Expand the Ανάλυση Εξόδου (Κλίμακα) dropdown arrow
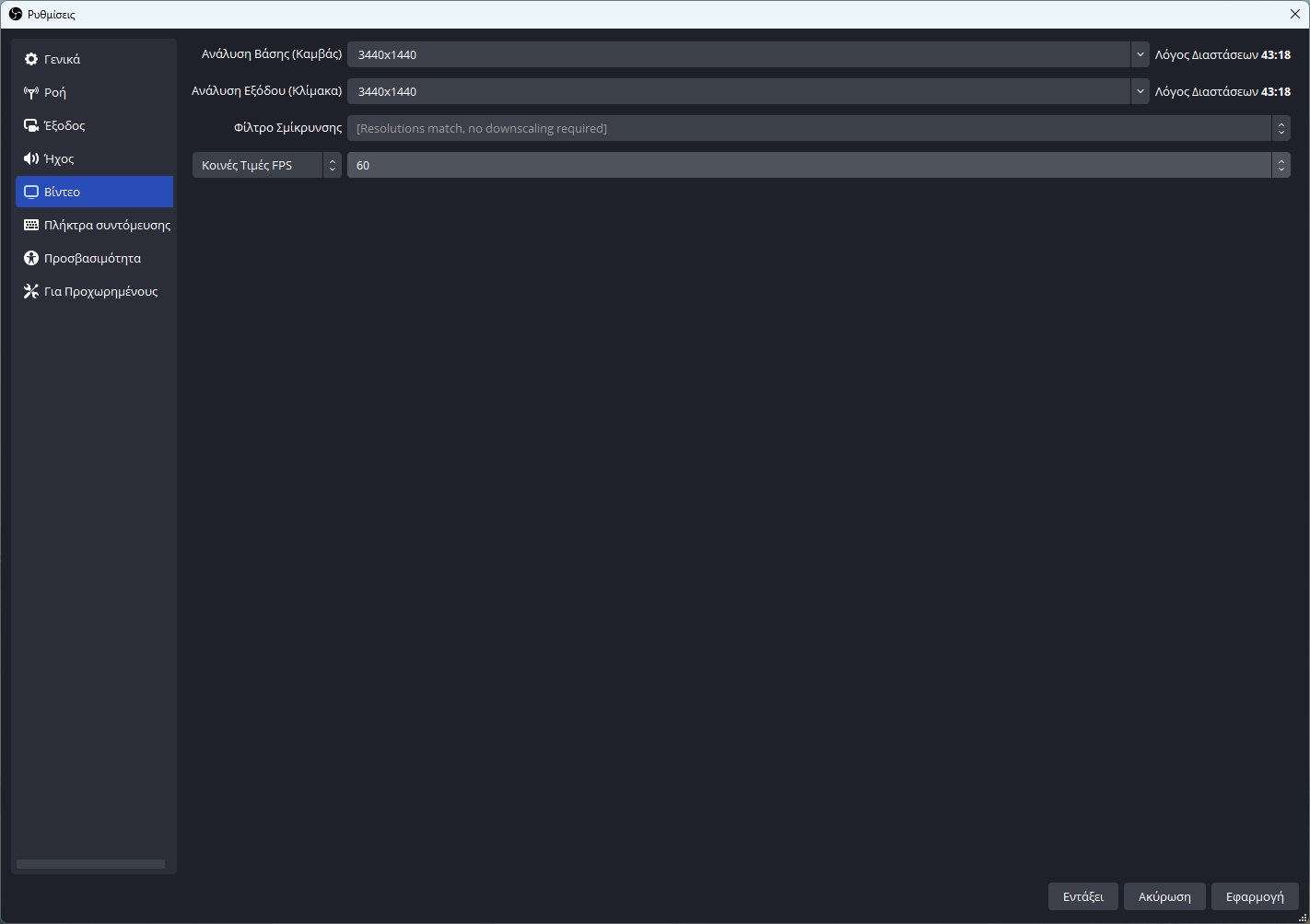 (1140, 91)
